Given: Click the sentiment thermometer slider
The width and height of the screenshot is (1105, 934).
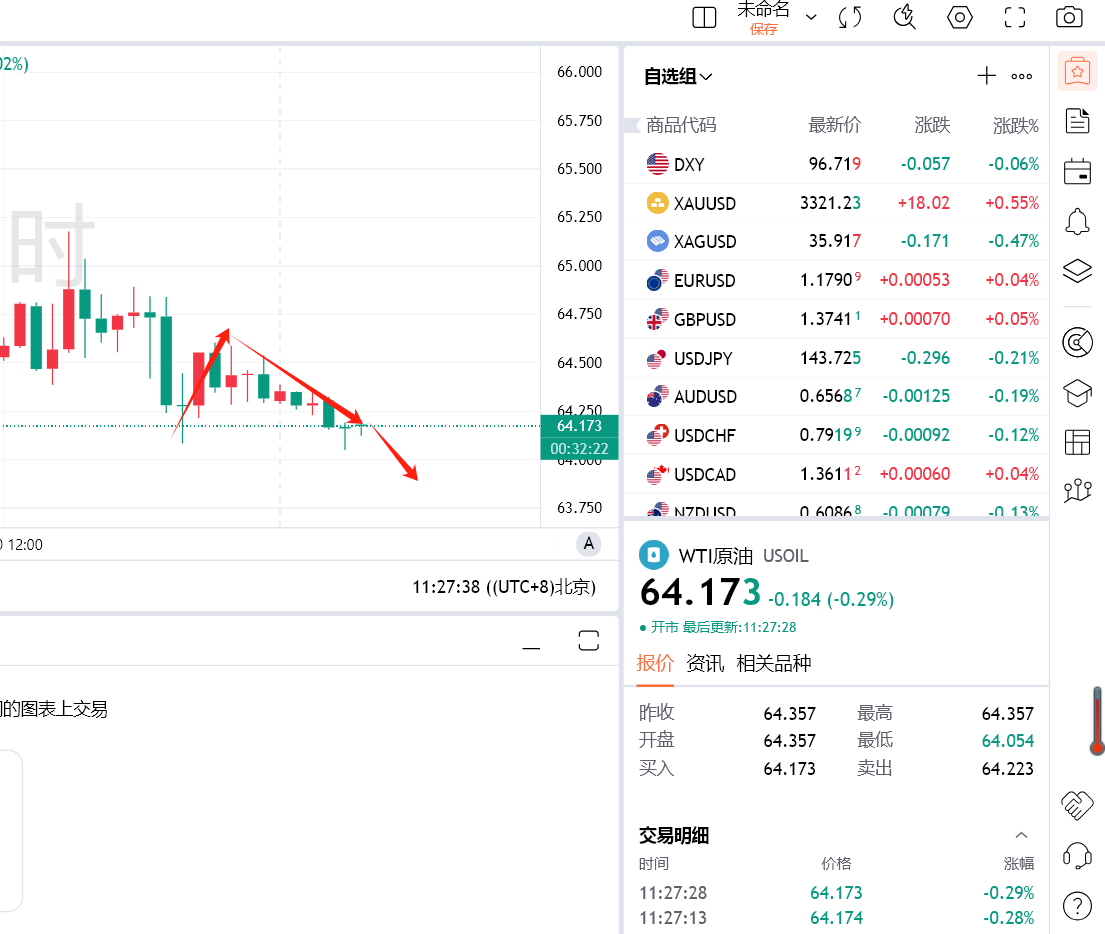Looking at the screenshot, I should 1095,720.
